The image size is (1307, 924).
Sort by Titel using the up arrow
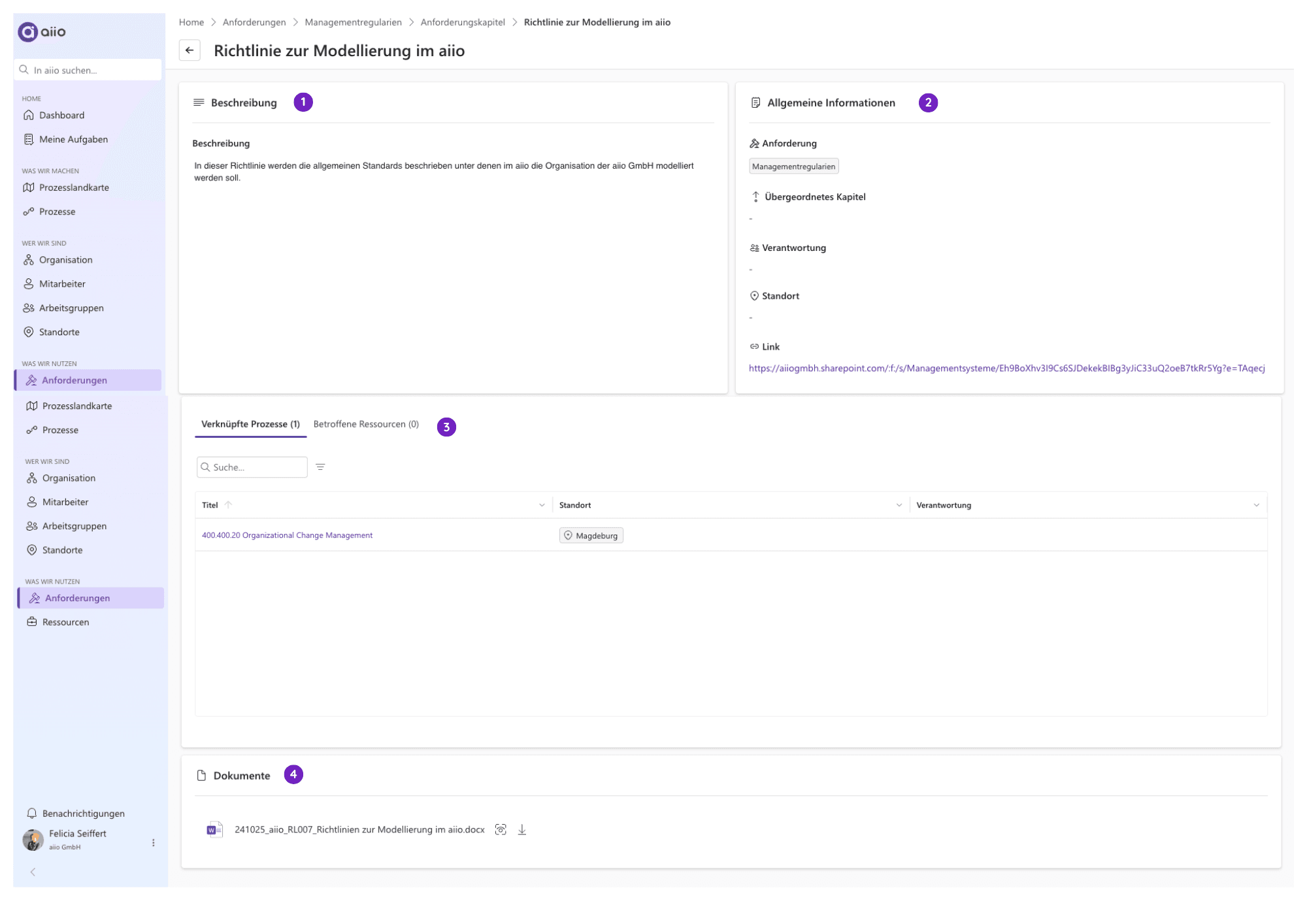pos(228,505)
